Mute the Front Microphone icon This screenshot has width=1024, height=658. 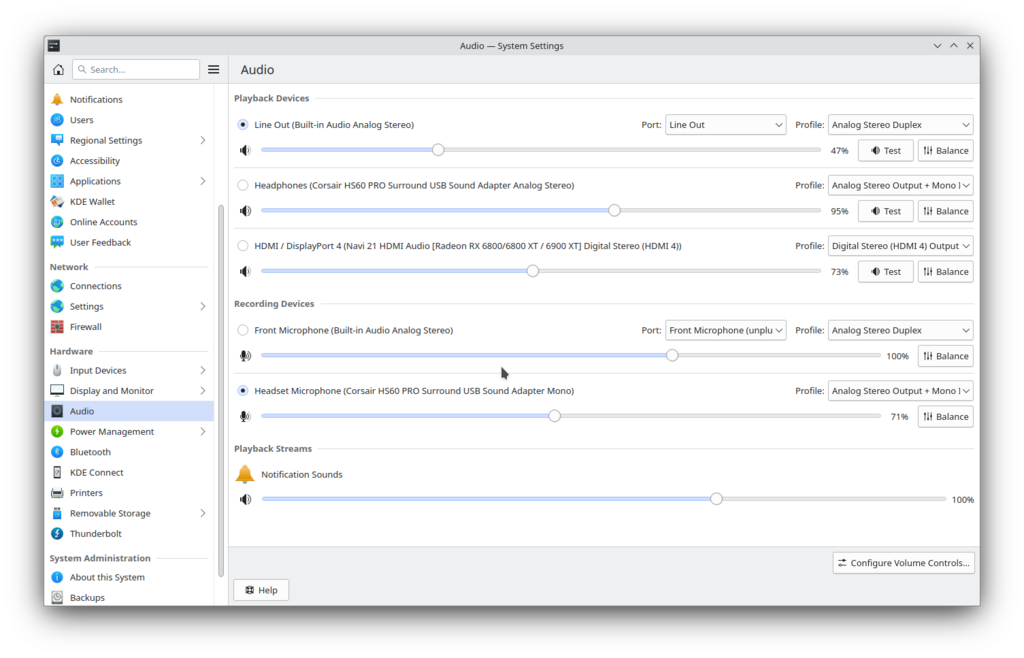245,356
